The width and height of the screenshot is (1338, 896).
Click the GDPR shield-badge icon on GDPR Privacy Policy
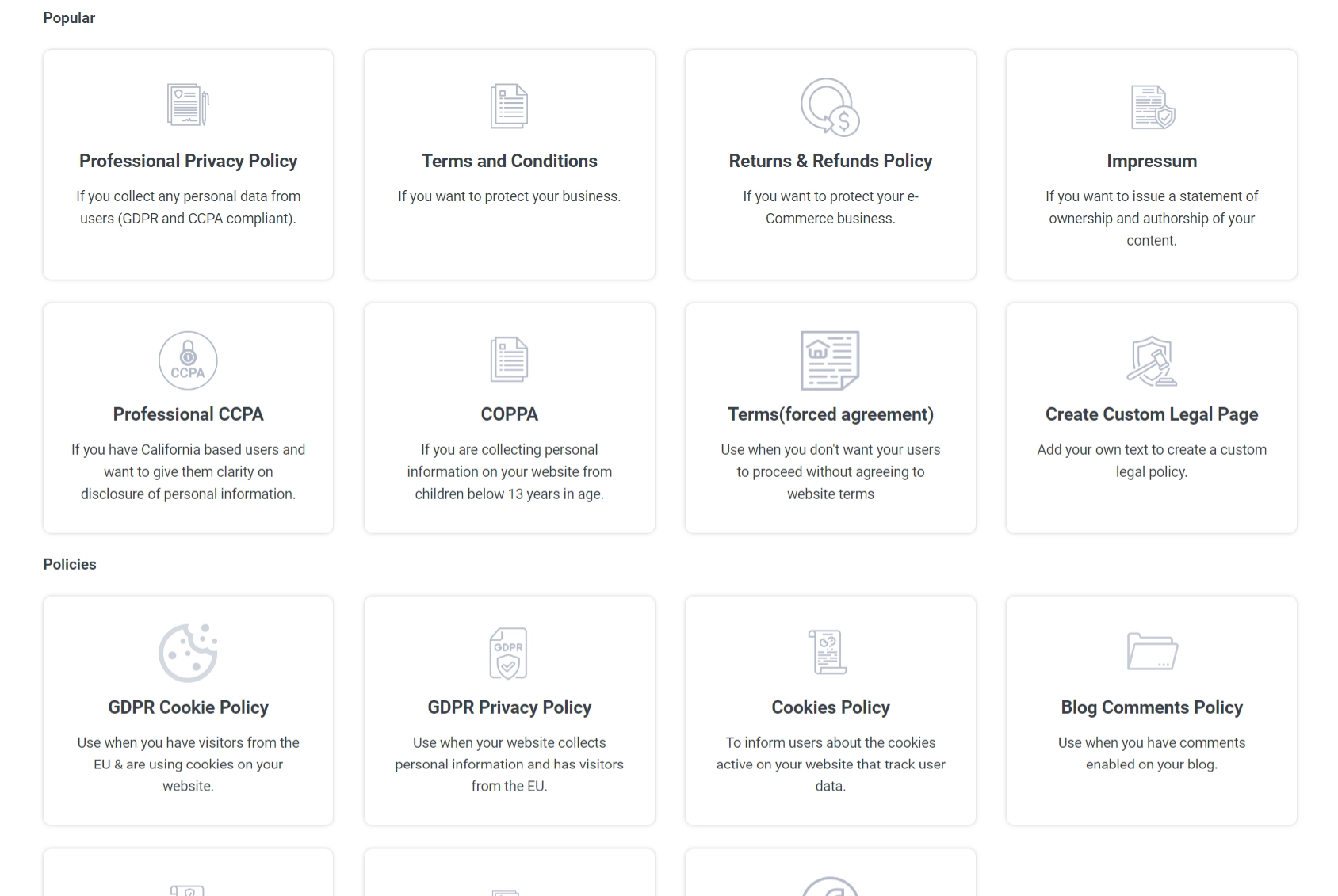(508, 652)
